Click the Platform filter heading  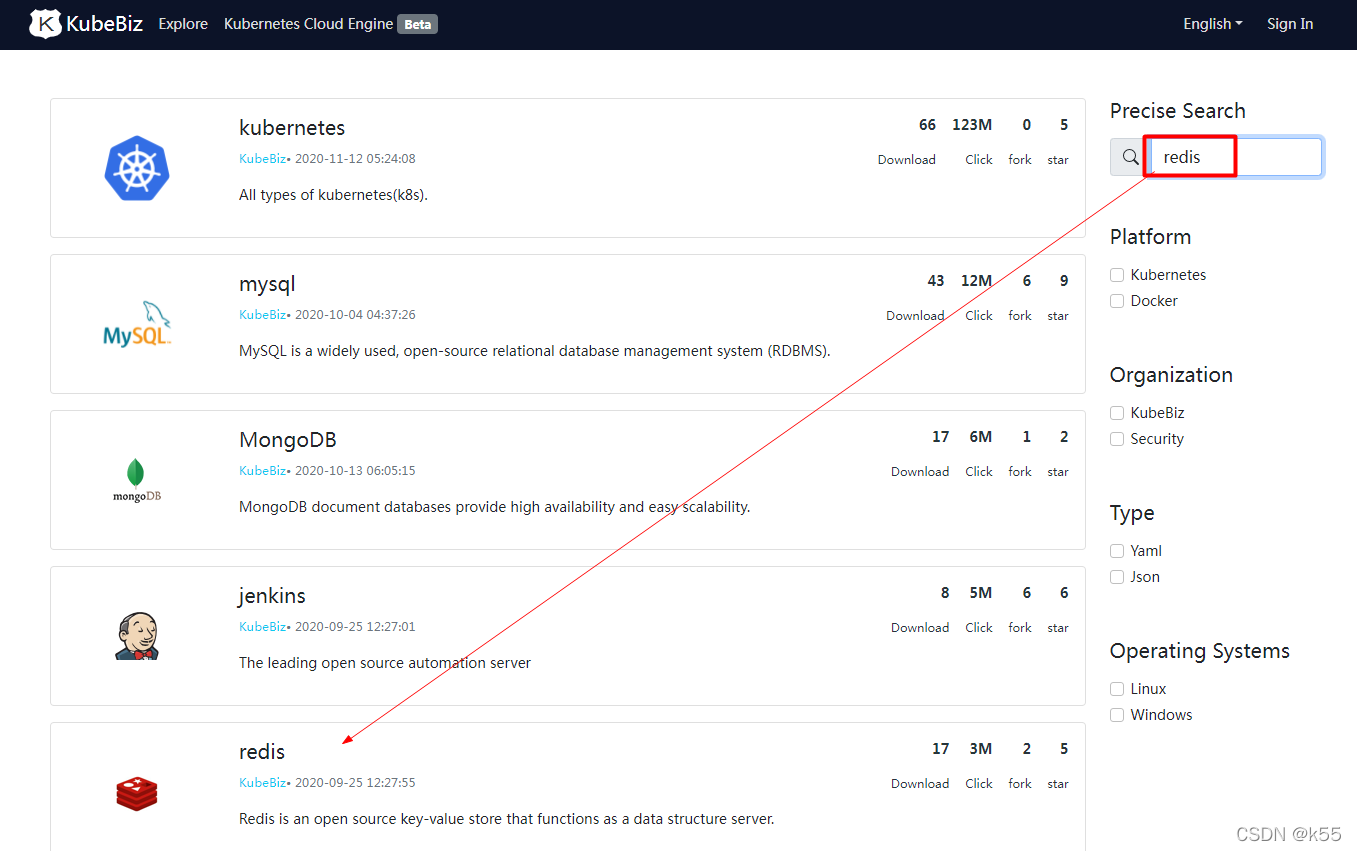pos(1150,237)
